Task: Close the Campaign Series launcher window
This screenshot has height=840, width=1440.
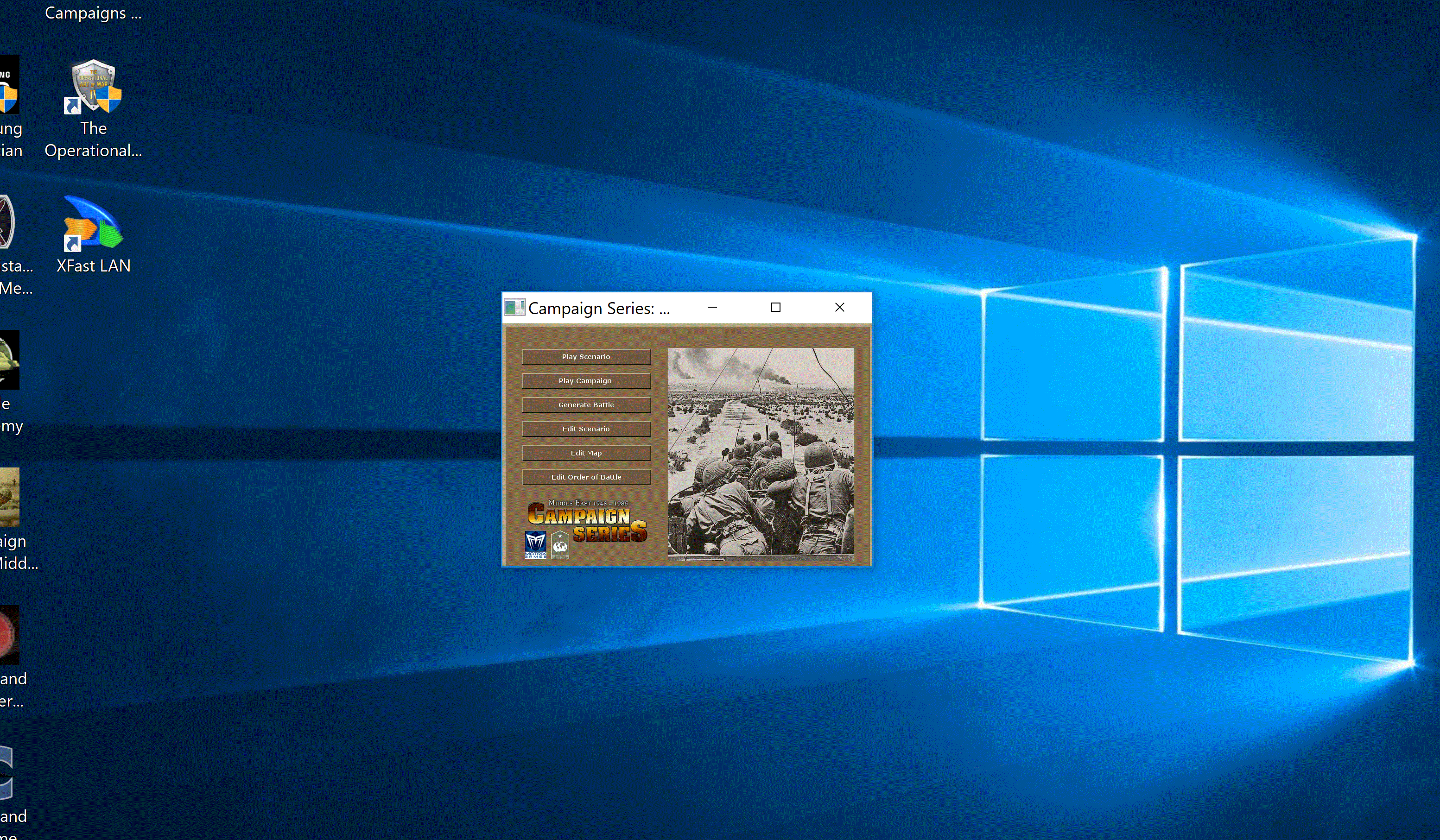Action: (839, 308)
